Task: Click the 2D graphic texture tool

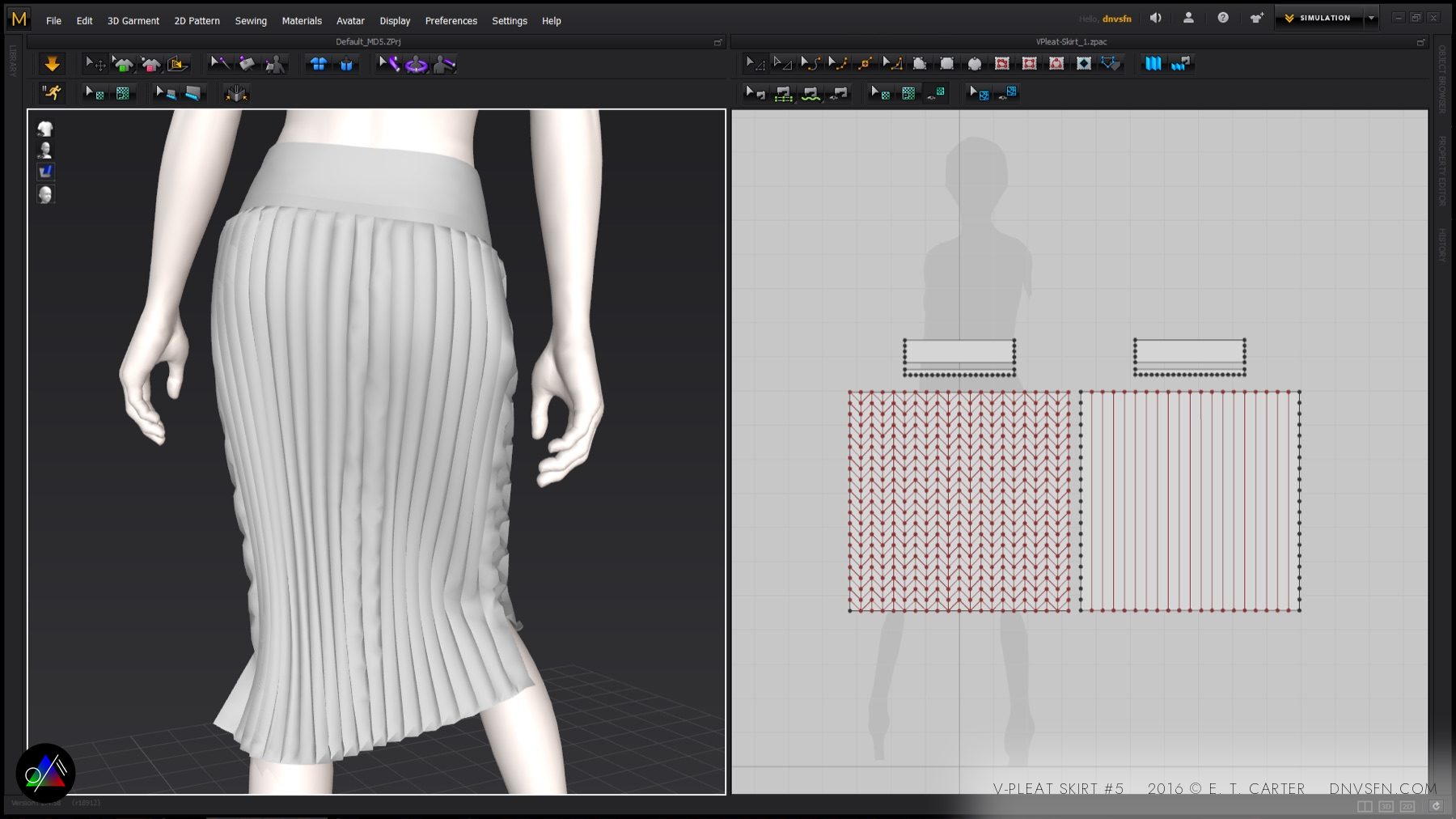Action: [x=908, y=93]
